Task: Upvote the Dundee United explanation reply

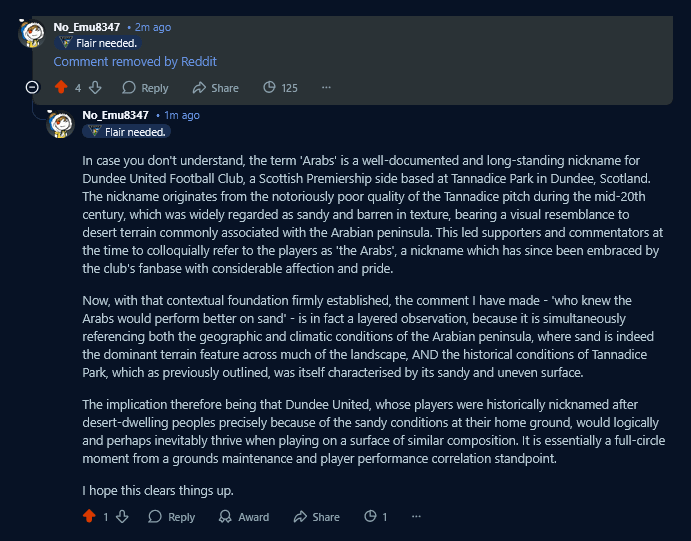Action: coord(90,517)
